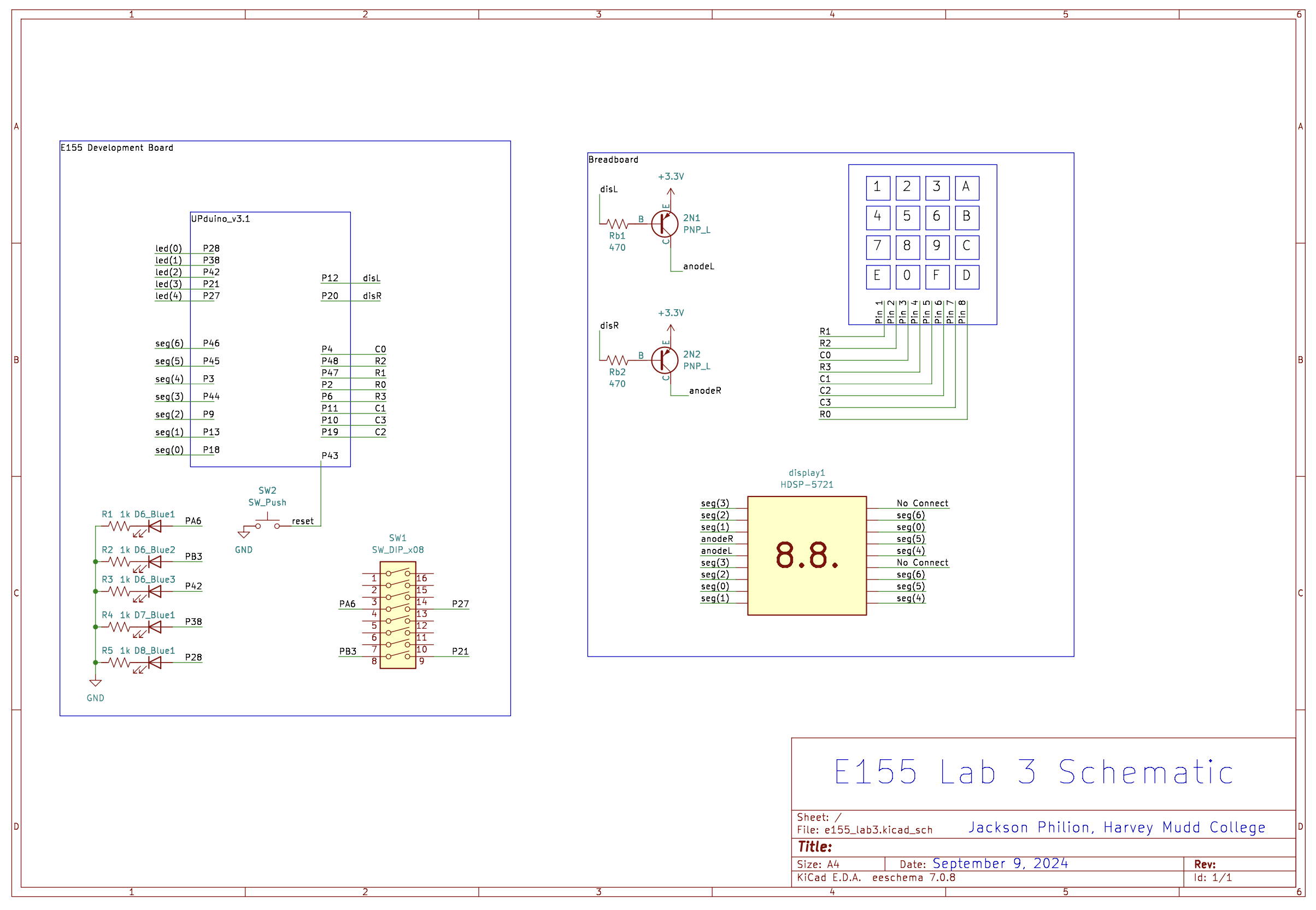The width and height of the screenshot is (1316, 910).
Task: Select the 2N1 PNP transistor symbol
Action: [x=665, y=223]
